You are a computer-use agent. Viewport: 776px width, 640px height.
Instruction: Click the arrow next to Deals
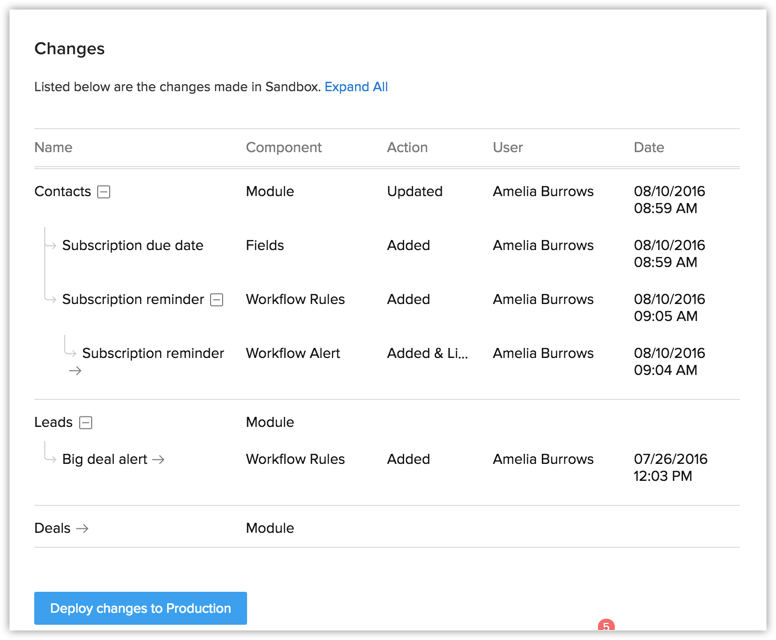(83, 529)
